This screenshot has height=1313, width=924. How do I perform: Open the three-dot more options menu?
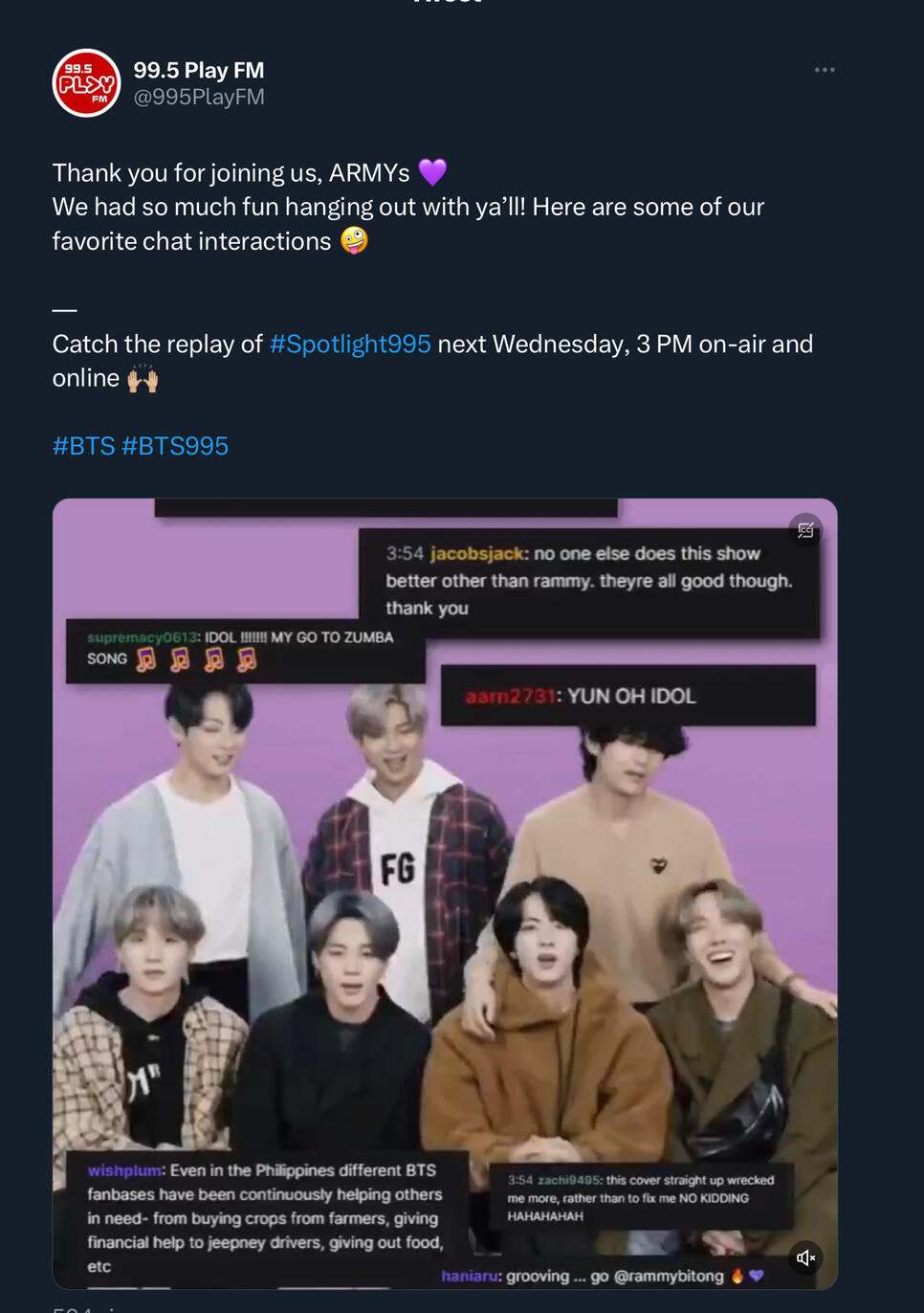click(x=825, y=70)
